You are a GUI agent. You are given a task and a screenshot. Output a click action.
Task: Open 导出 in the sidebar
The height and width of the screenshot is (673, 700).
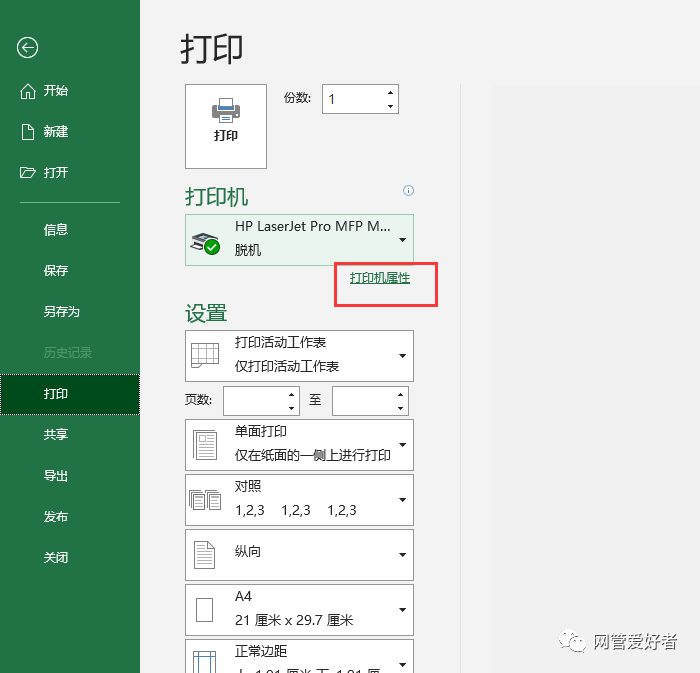click(56, 476)
